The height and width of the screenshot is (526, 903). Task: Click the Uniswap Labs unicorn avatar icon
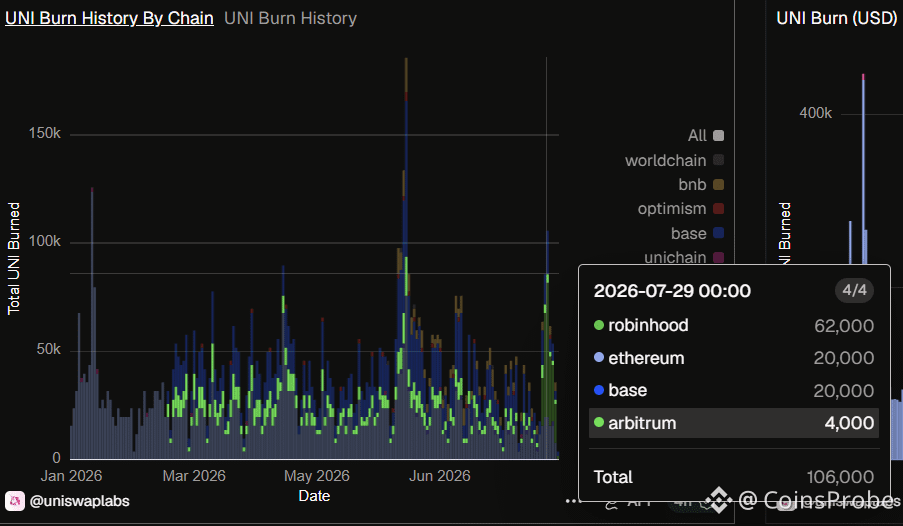pos(15,501)
